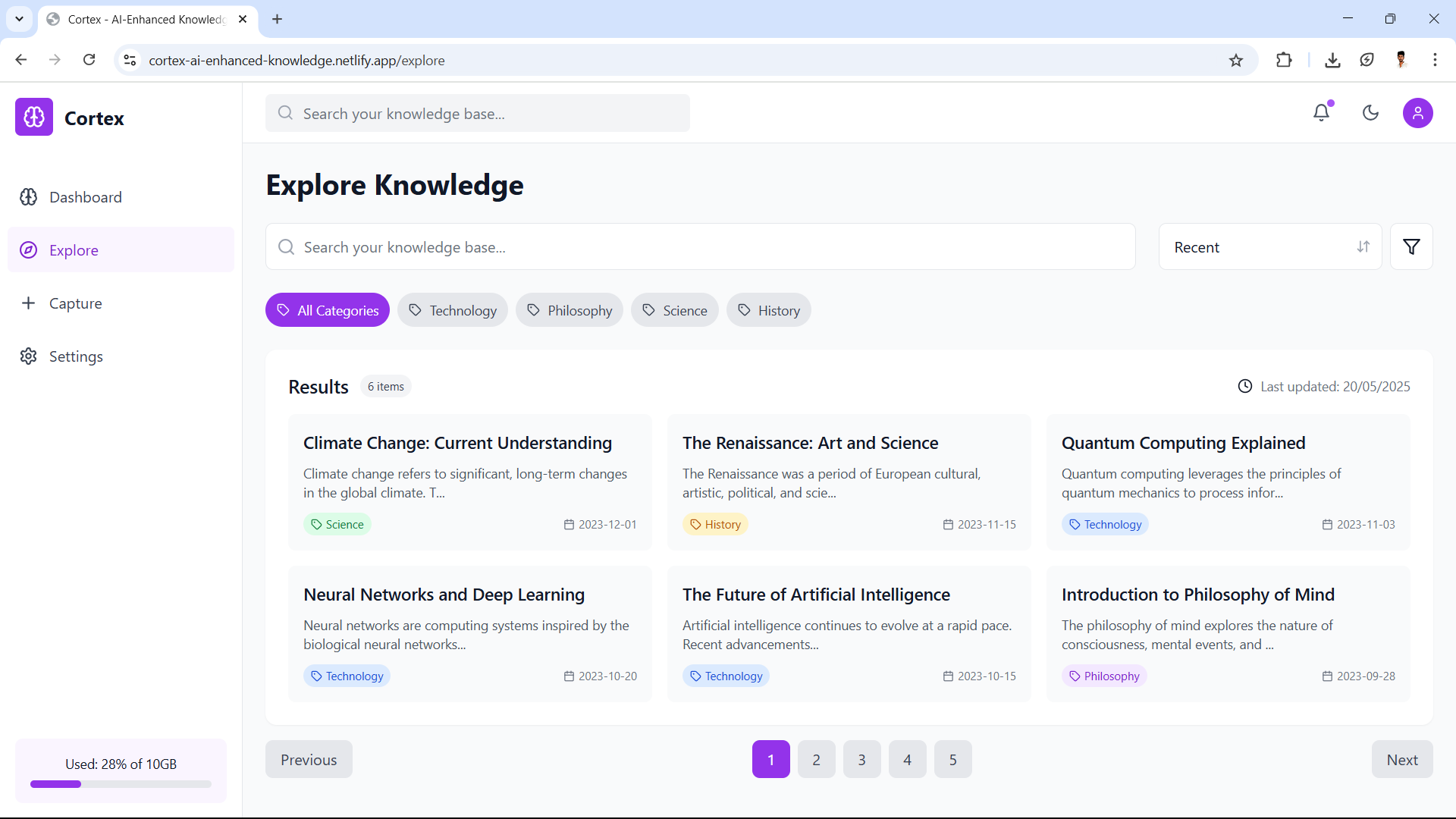Bookmark this page with the star icon
This screenshot has height=819, width=1456.
[x=1236, y=61]
